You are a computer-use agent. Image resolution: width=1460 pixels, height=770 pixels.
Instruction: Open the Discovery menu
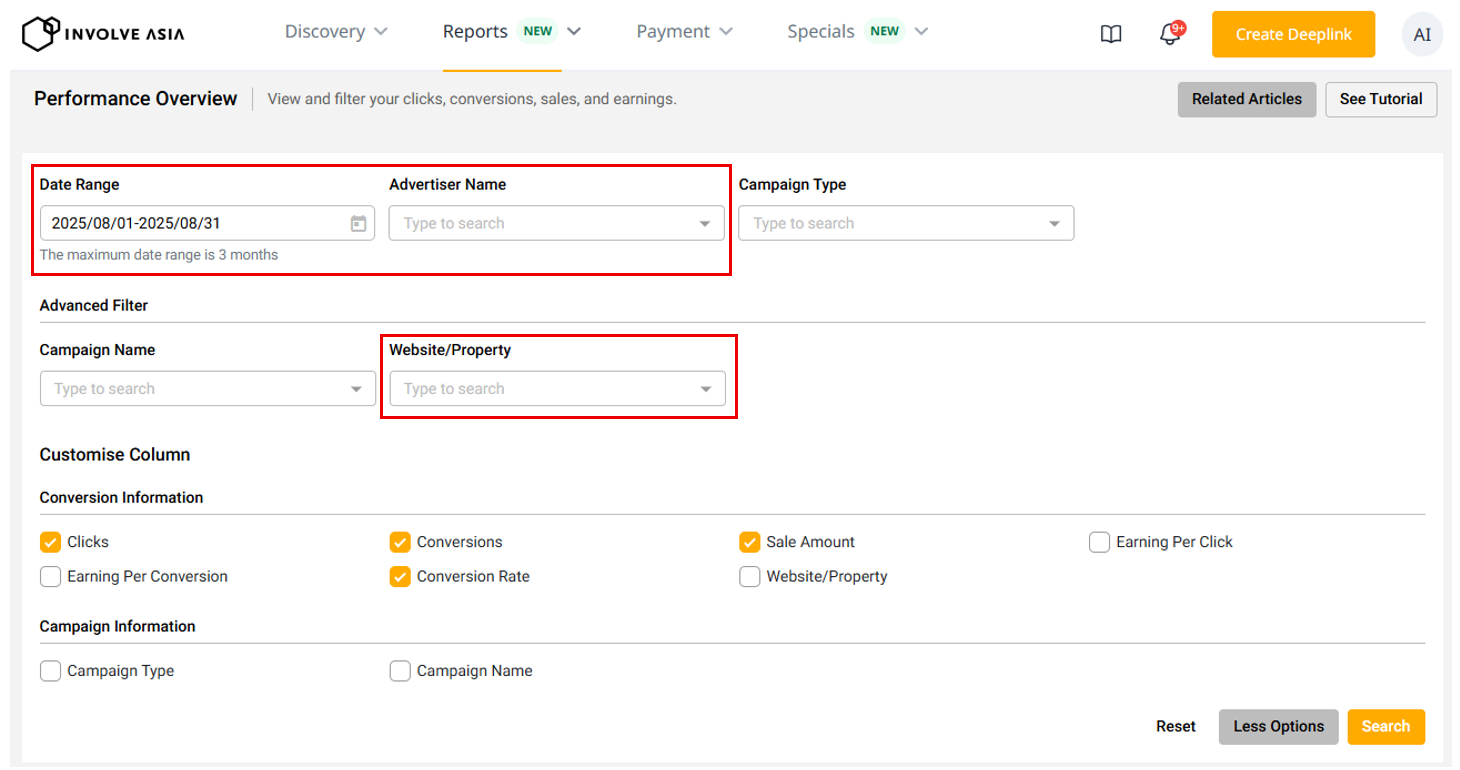[336, 32]
